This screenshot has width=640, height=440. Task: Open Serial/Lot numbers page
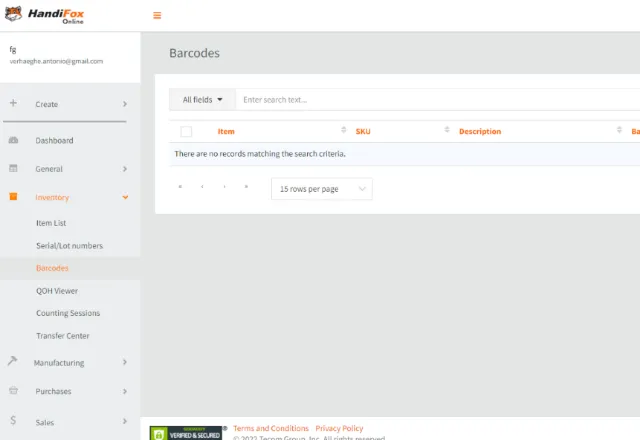click(x=69, y=246)
